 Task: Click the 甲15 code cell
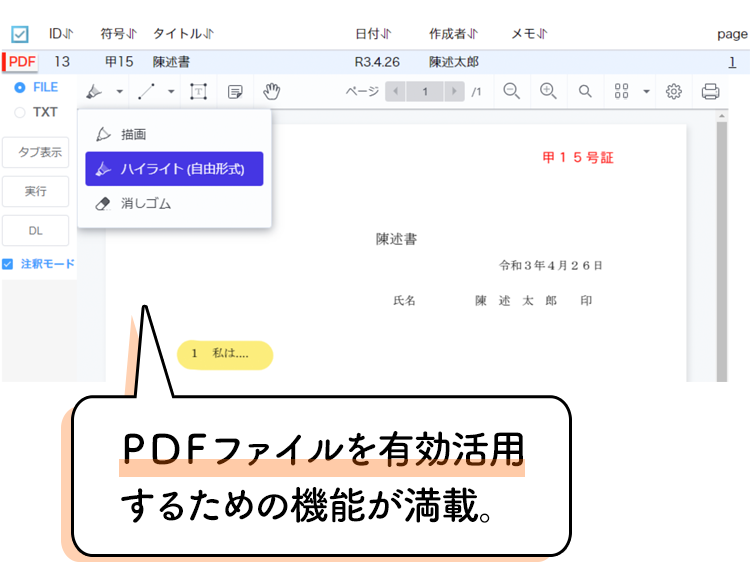point(119,62)
